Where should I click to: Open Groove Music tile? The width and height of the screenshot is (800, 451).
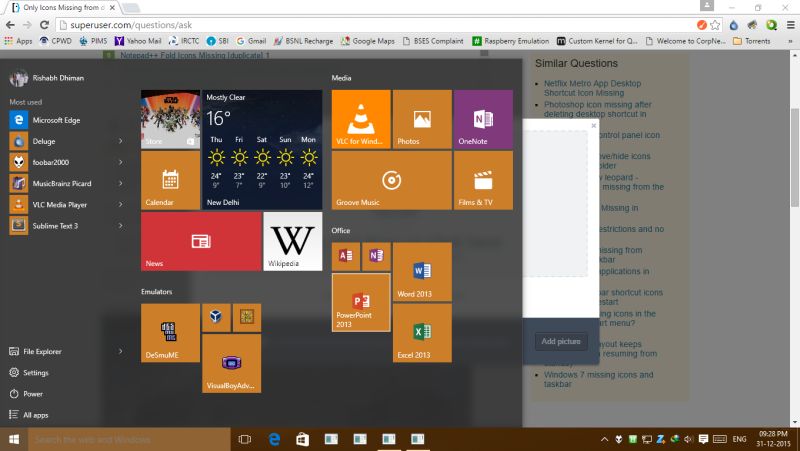pos(391,180)
